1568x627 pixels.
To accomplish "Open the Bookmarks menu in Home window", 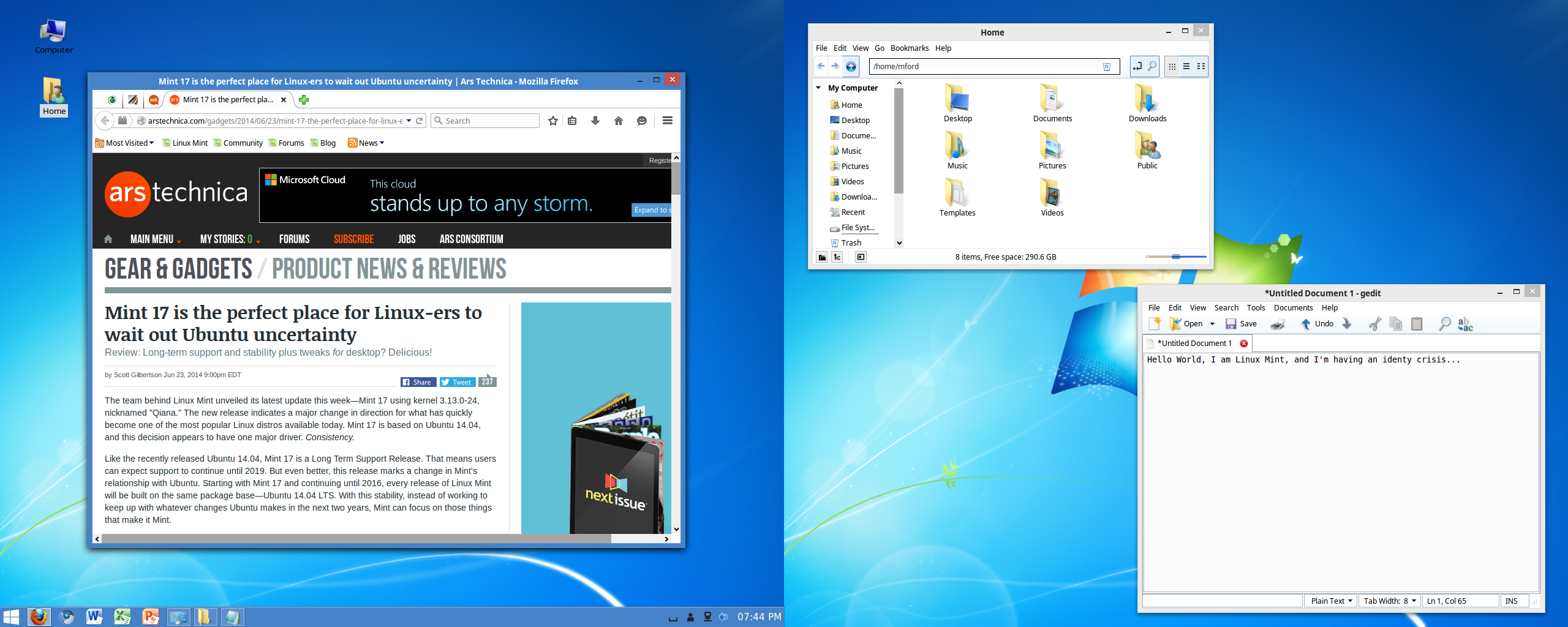I will [910, 48].
